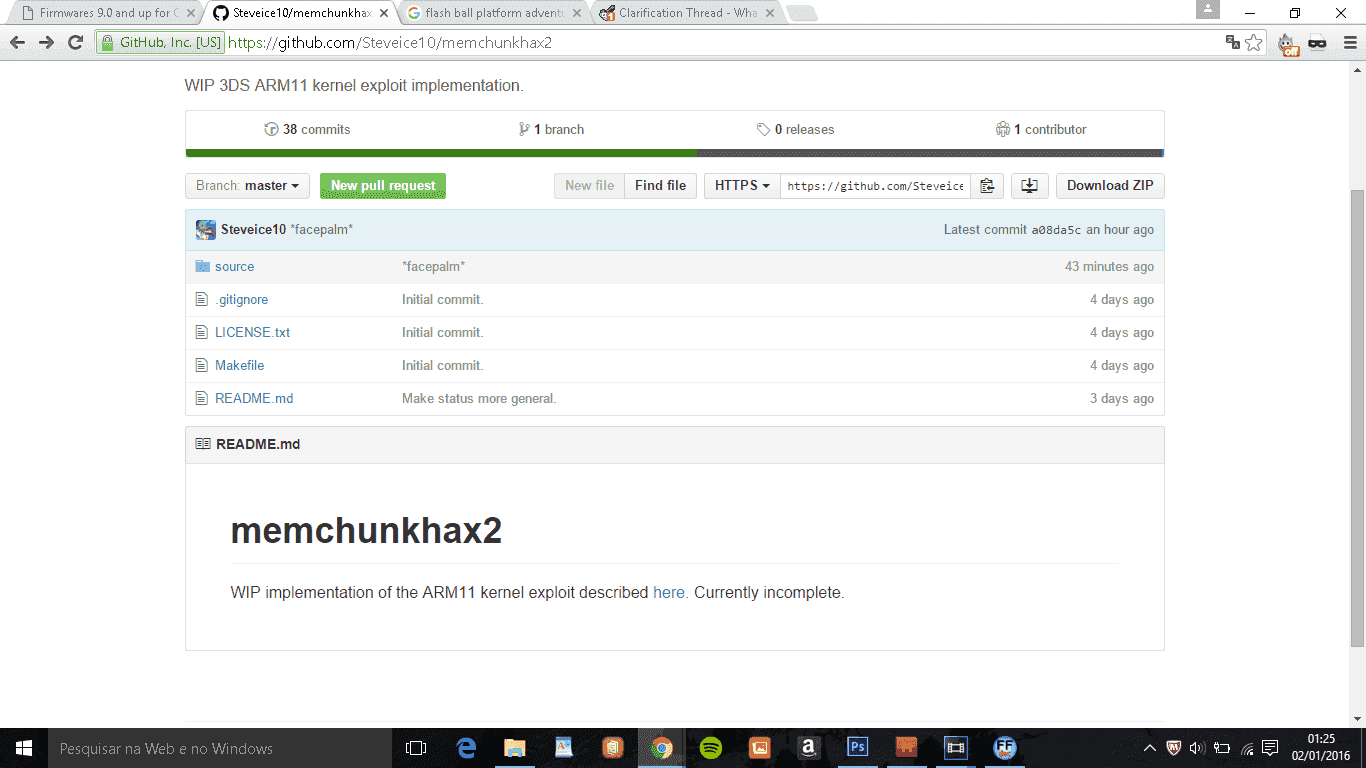
Task: Open the 1 contributor link
Action: pyautogui.click(x=1041, y=130)
